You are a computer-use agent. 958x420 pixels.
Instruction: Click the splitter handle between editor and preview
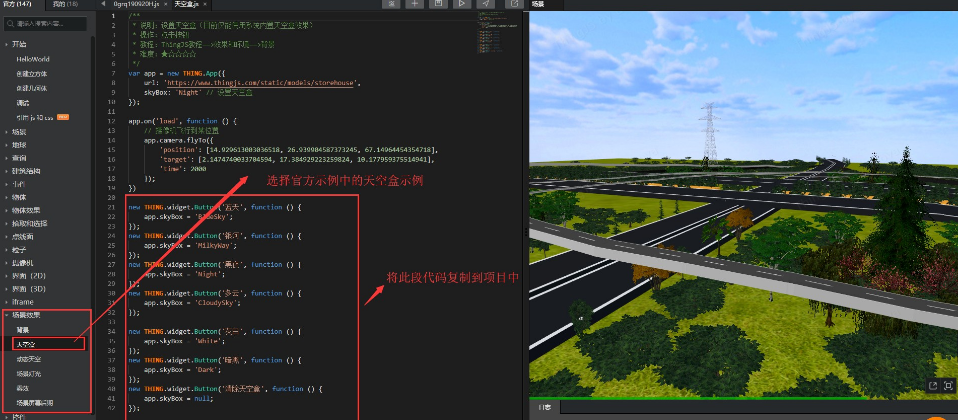pos(526,232)
